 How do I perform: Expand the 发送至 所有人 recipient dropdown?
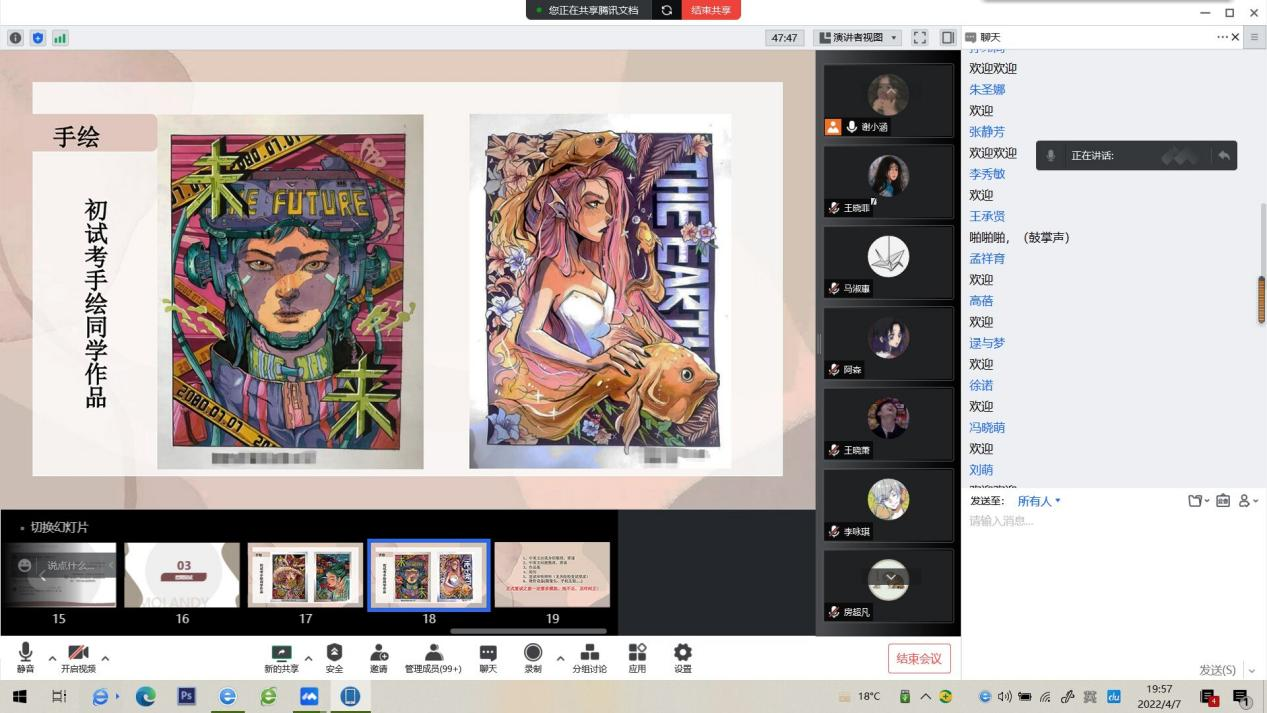[1039, 501]
